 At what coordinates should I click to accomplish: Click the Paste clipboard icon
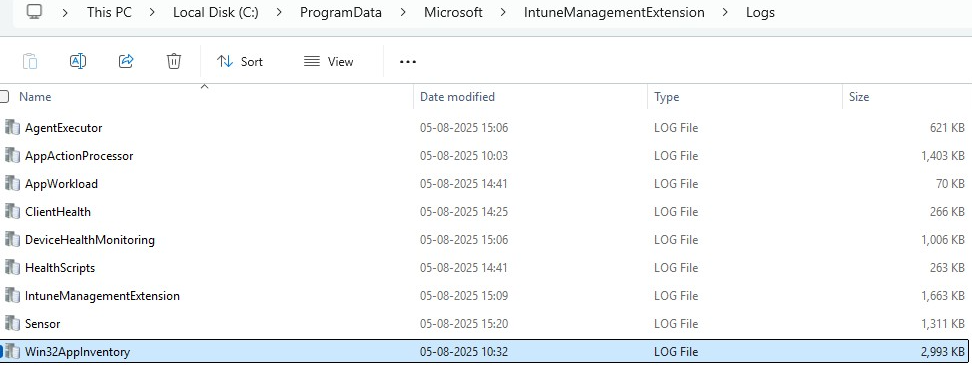click(x=30, y=61)
